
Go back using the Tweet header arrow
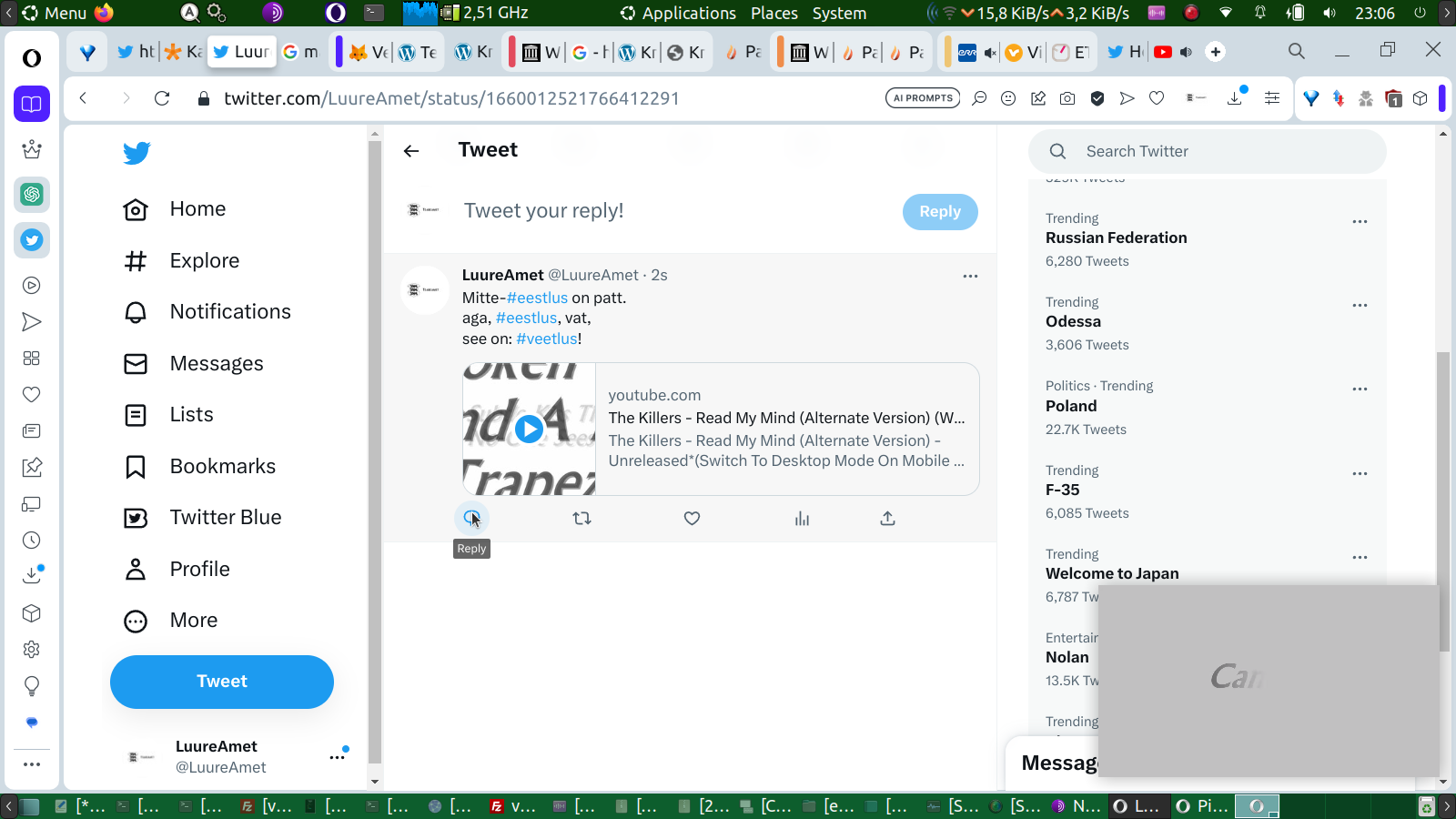click(x=411, y=151)
